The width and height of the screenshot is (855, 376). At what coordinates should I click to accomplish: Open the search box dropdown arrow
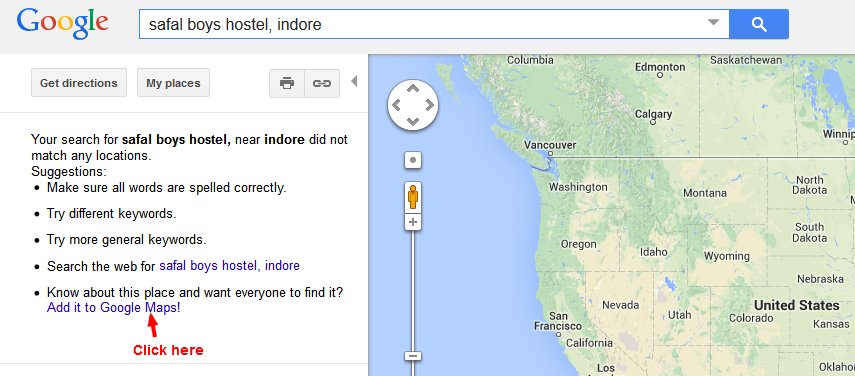713,22
